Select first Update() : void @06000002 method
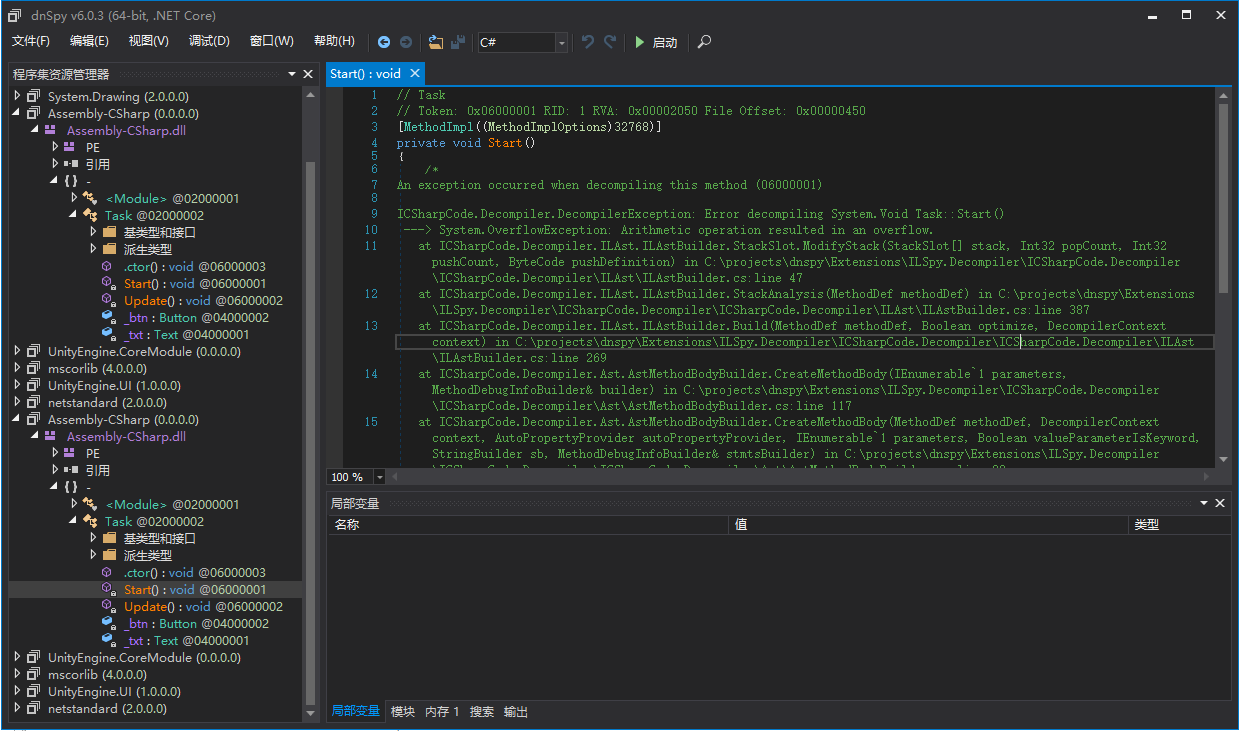Screen dimensions: 1239x731 pos(203,301)
